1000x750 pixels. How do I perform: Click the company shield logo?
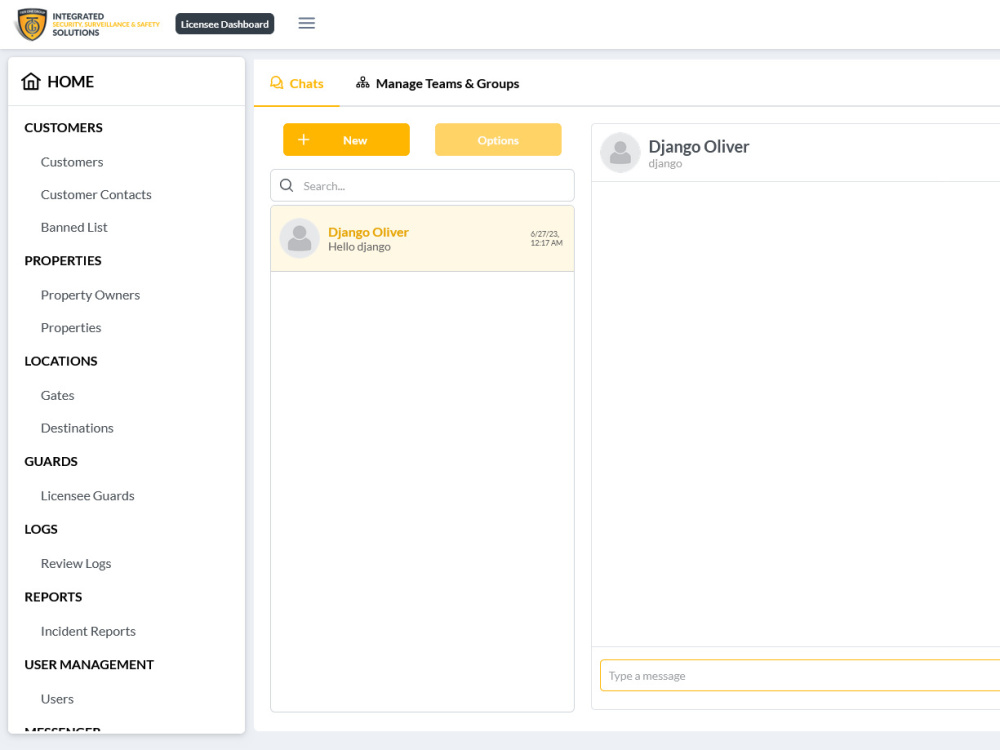31,24
